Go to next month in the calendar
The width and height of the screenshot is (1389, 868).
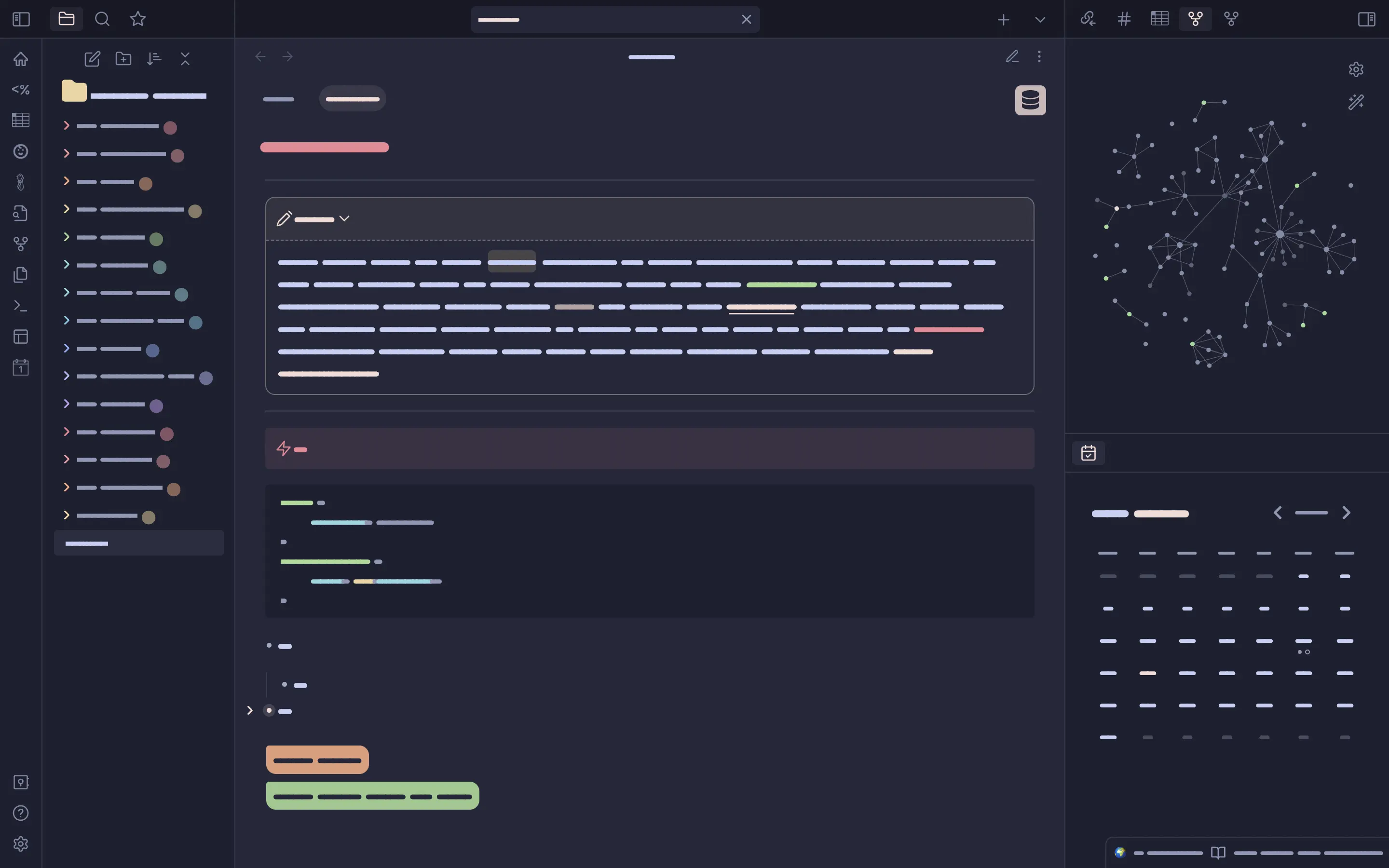click(x=1346, y=513)
